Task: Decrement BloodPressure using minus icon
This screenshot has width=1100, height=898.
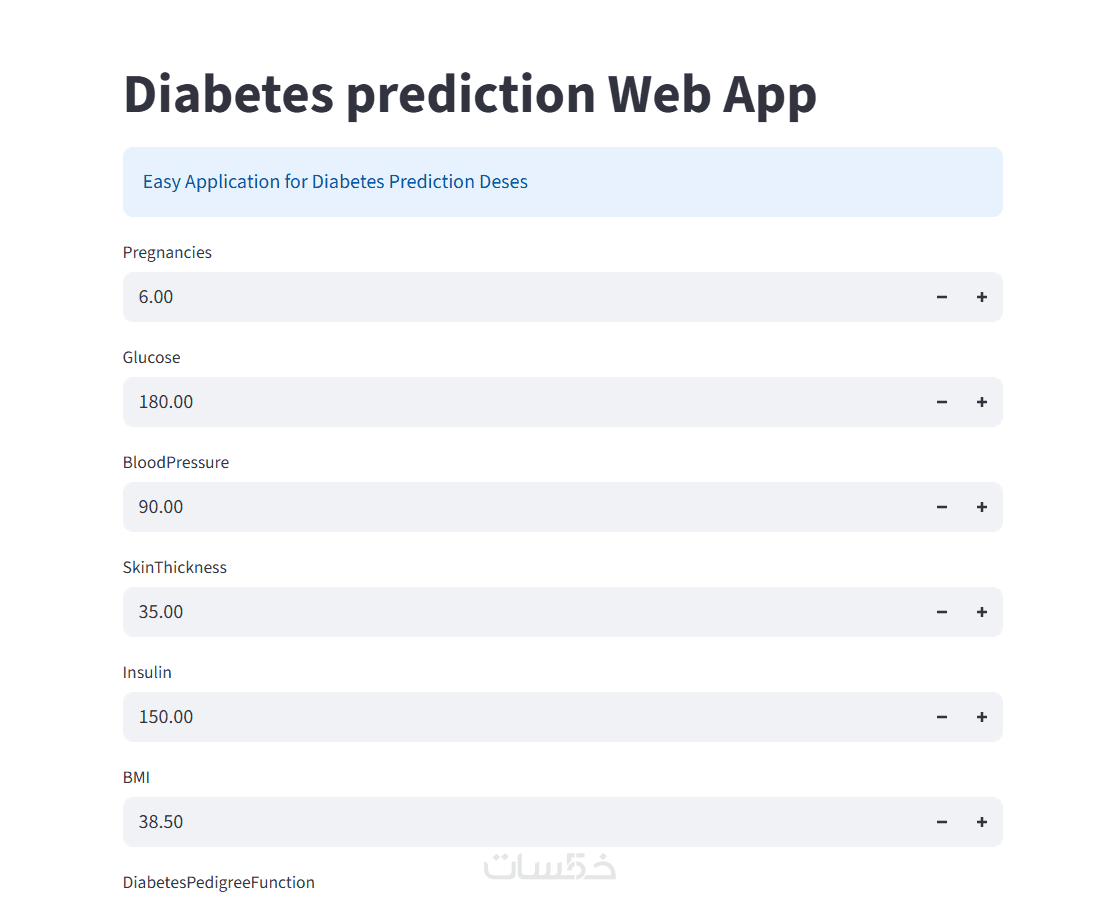Action: [942, 507]
